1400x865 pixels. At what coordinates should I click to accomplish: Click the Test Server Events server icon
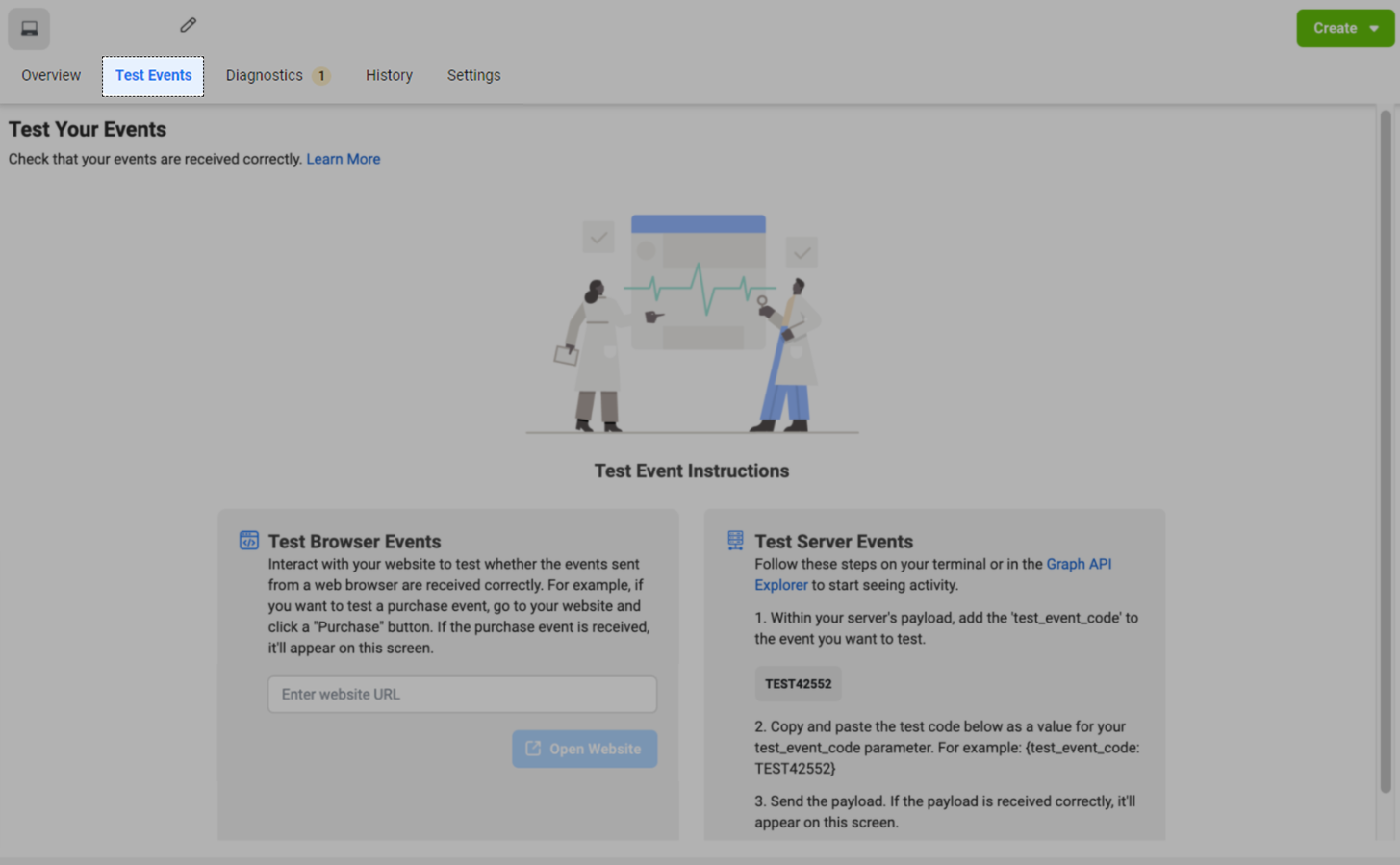point(735,541)
